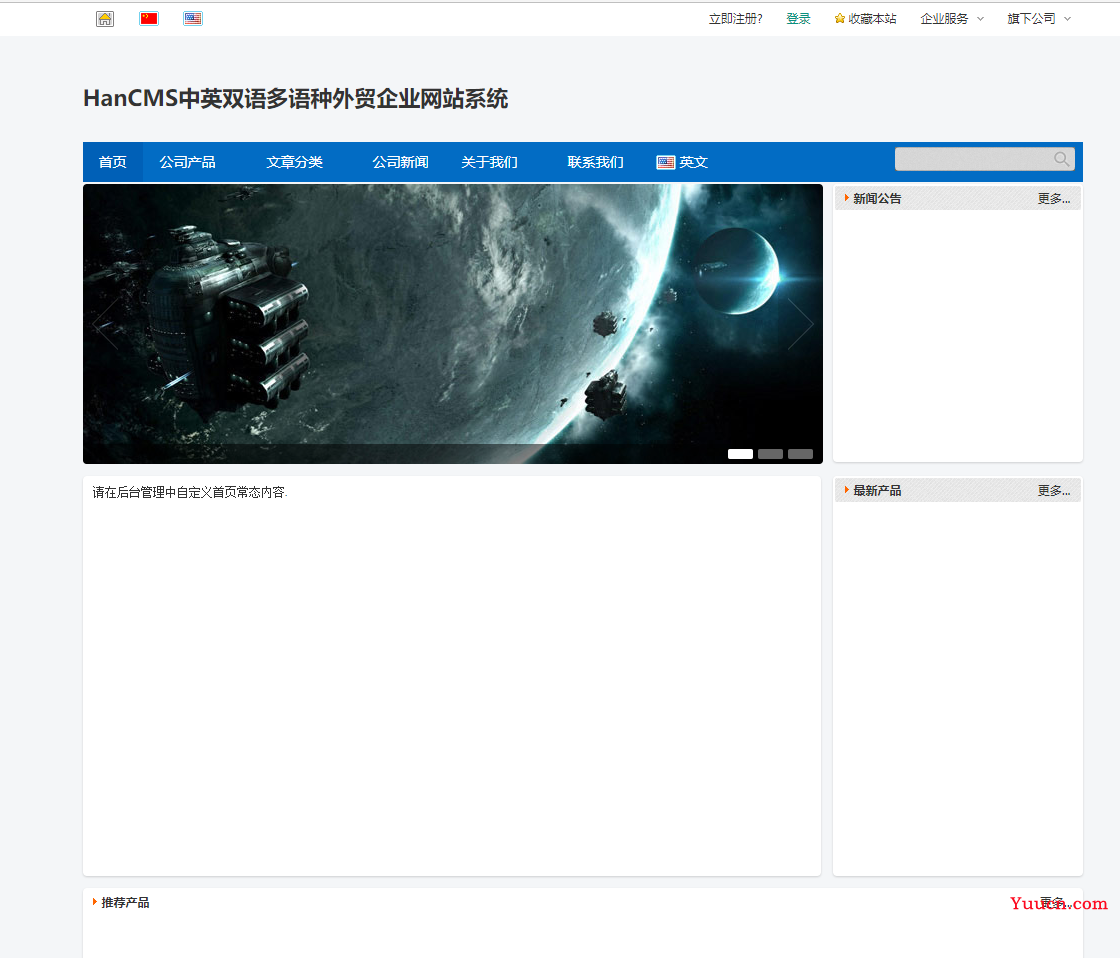The image size is (1120, 958).
Task: Click the space banner image
Action: point(453,324)
